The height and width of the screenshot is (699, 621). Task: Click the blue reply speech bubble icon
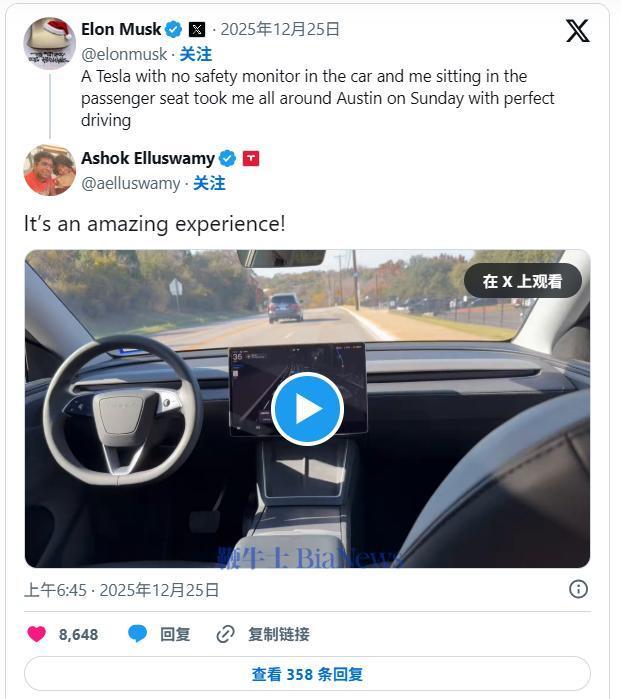(x=138, y=634)
